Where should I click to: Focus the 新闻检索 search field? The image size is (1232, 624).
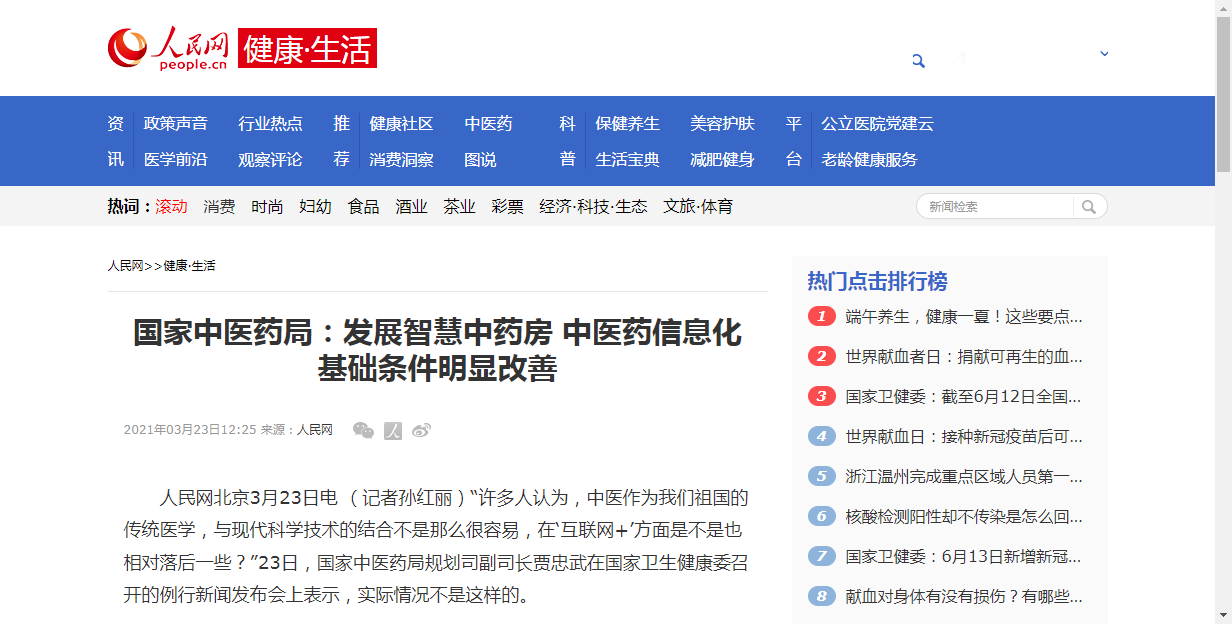click(x=995, y=207)
